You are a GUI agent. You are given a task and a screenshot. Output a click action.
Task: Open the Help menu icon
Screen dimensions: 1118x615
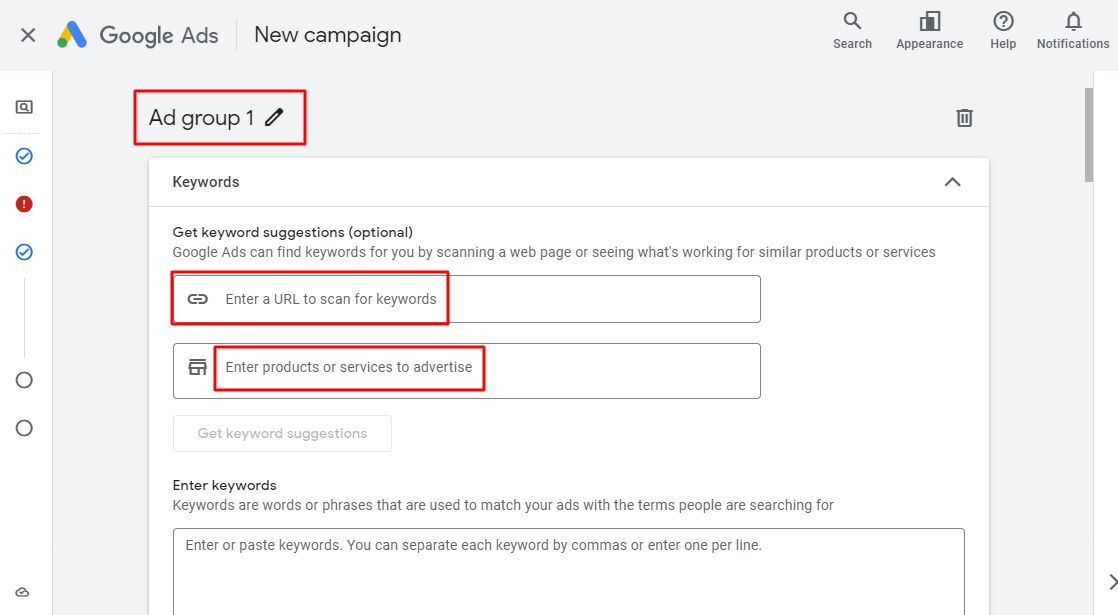(x=1003, y=31)
